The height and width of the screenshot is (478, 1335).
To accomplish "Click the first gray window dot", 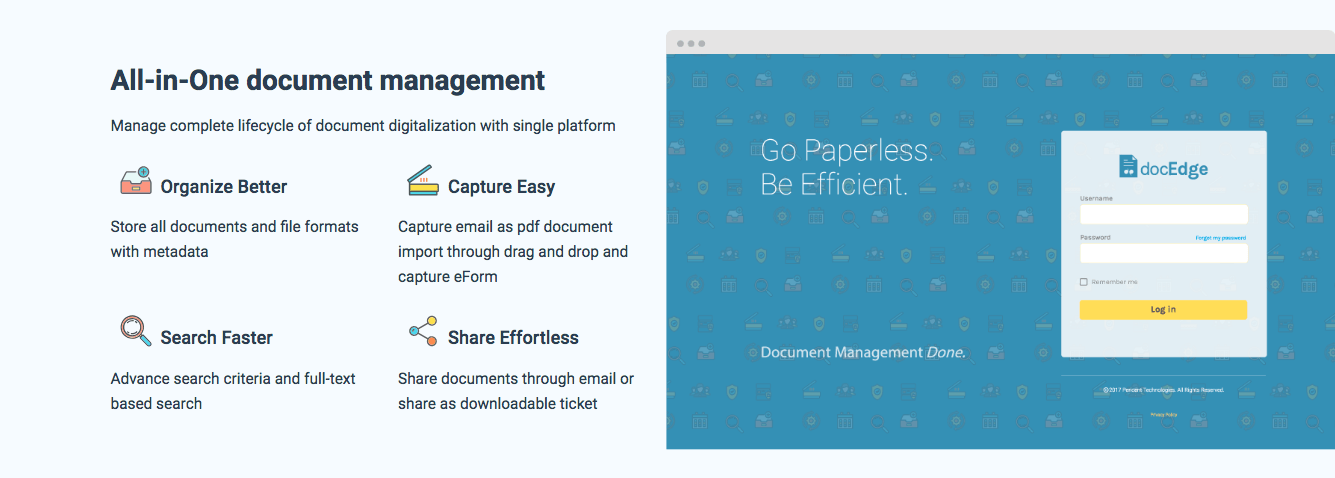I will click(x=681, y=43).
